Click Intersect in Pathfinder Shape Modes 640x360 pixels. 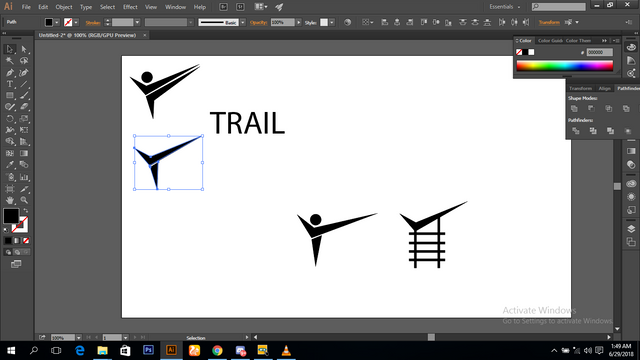tap(609, 109)
